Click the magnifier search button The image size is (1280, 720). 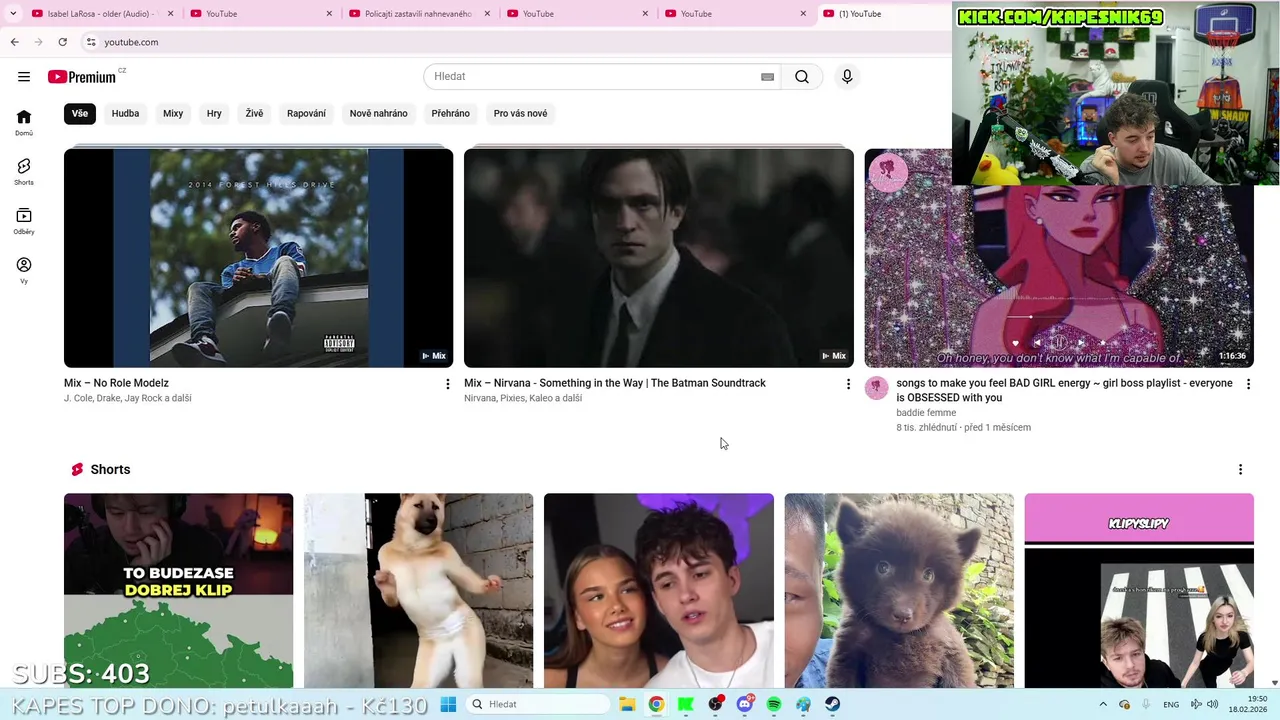pos(802,77)
